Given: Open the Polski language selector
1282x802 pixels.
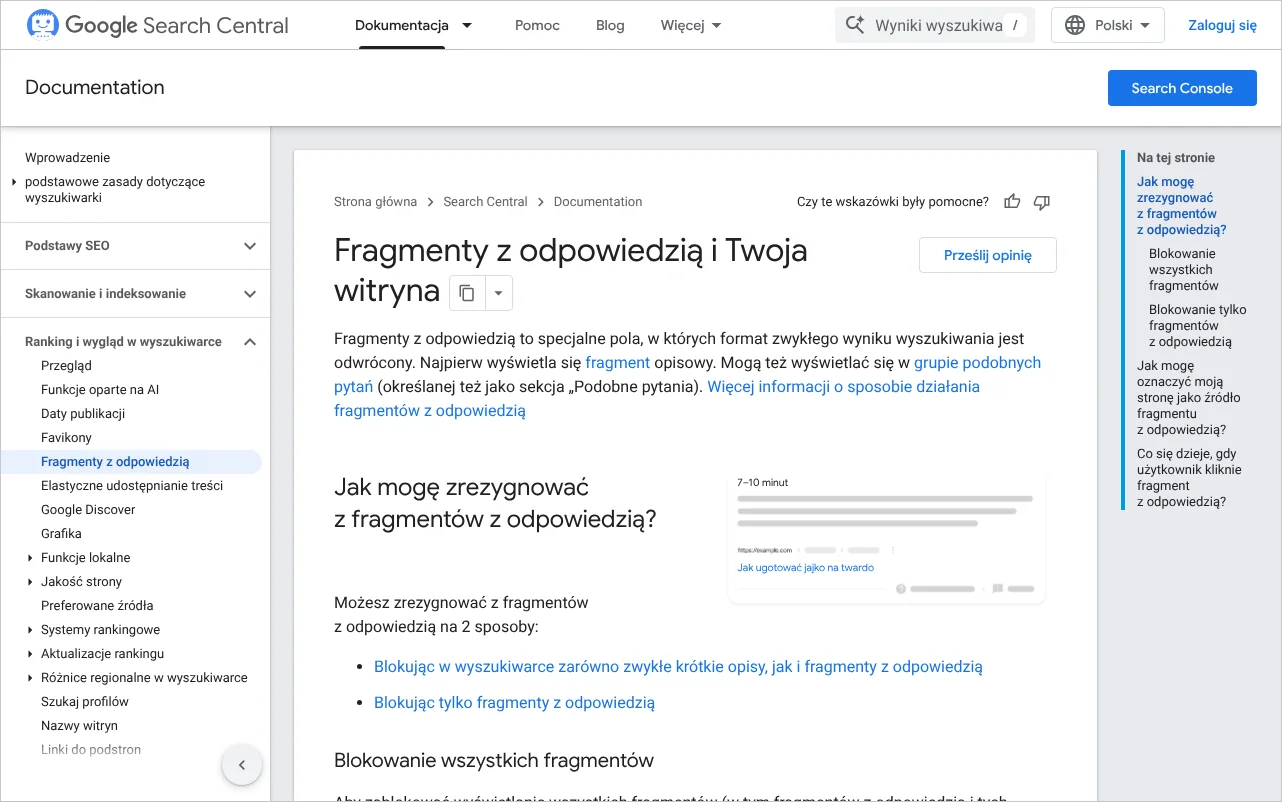Looking at the screenshot, I should click(1108, 25).
